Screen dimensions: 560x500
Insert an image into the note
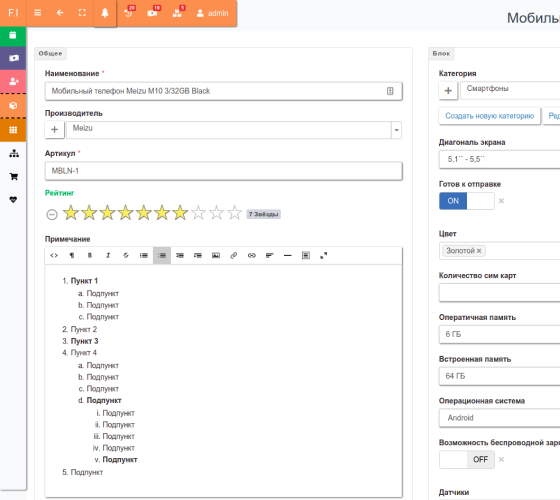pyautogui.click(x=216, y=255)
